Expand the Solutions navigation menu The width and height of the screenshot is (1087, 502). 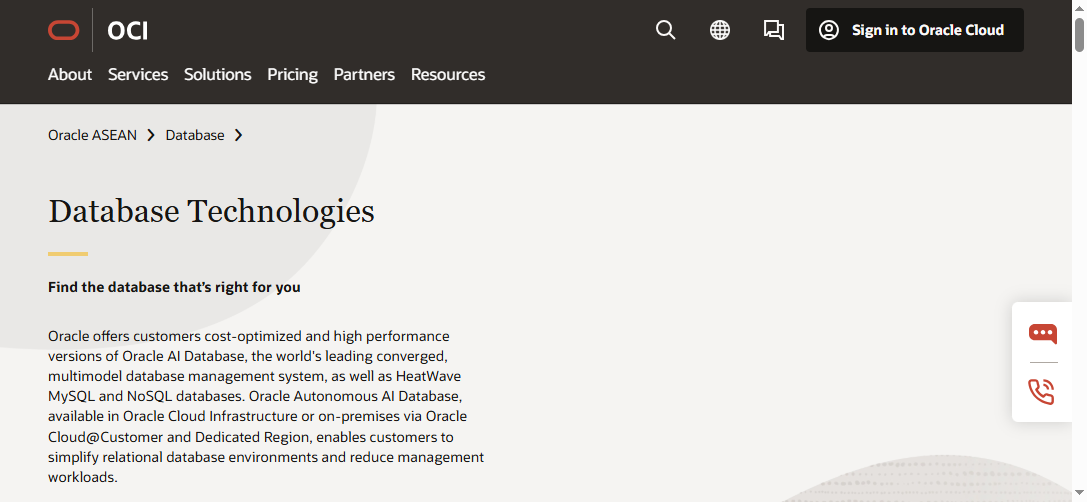tap(217, 74)
